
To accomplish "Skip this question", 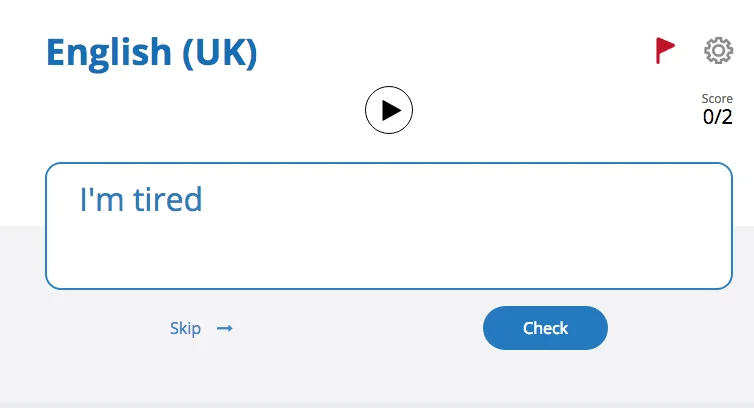I will [x=186, y=328].
